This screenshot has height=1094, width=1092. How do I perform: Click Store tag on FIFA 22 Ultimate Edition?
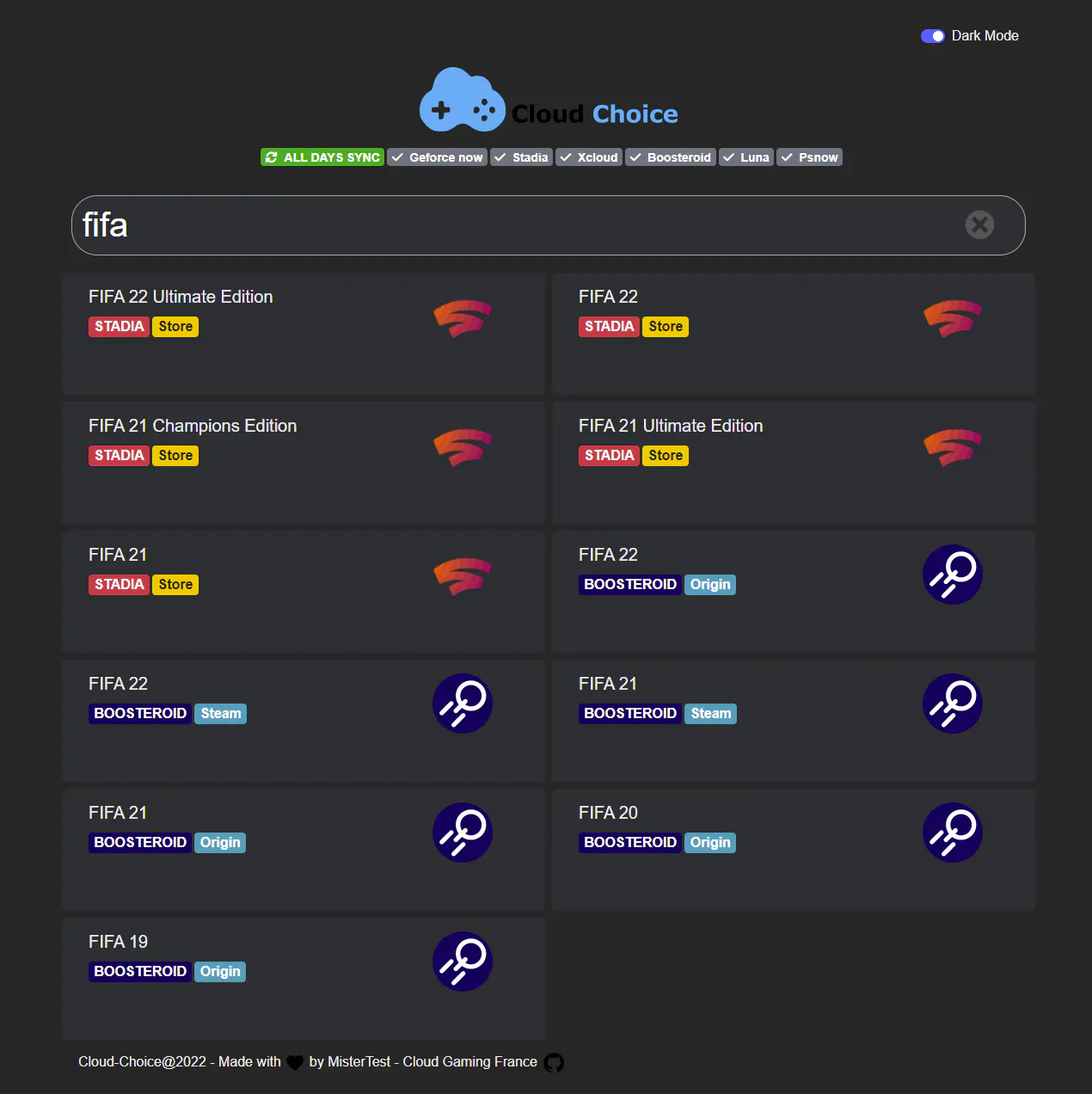(175, 327)
